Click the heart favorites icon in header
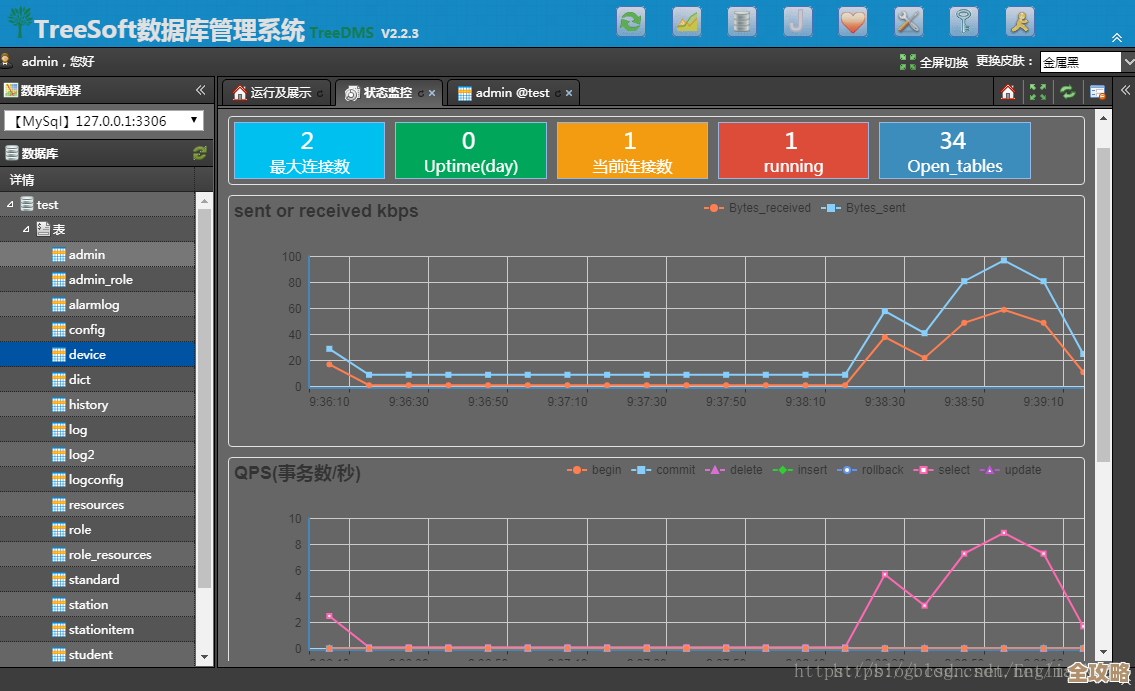The image size is (1135, 691). [x=852, y=22]
